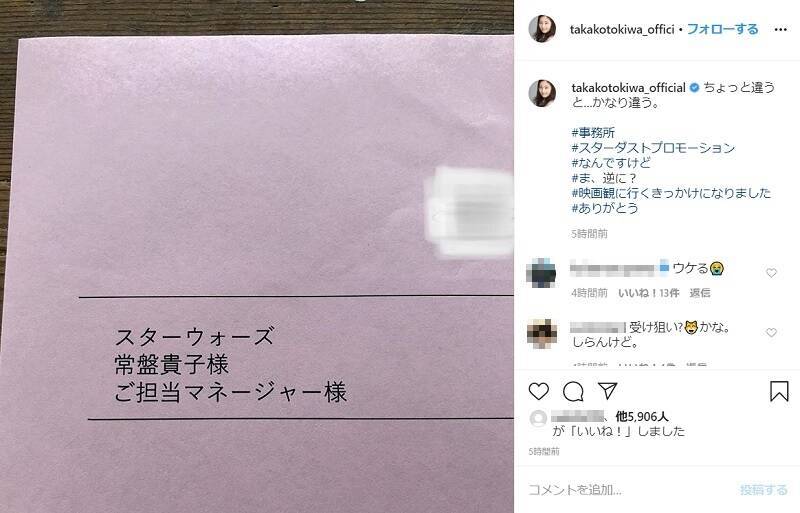
Task: Open the #事務所 hashtag link
Action: click(x=593, y=133)
